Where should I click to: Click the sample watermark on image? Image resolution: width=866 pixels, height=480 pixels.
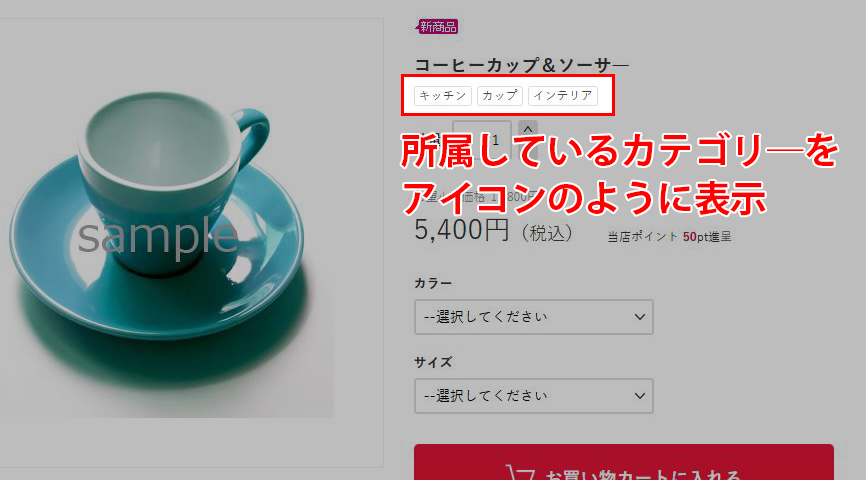(x=157, y=236)
